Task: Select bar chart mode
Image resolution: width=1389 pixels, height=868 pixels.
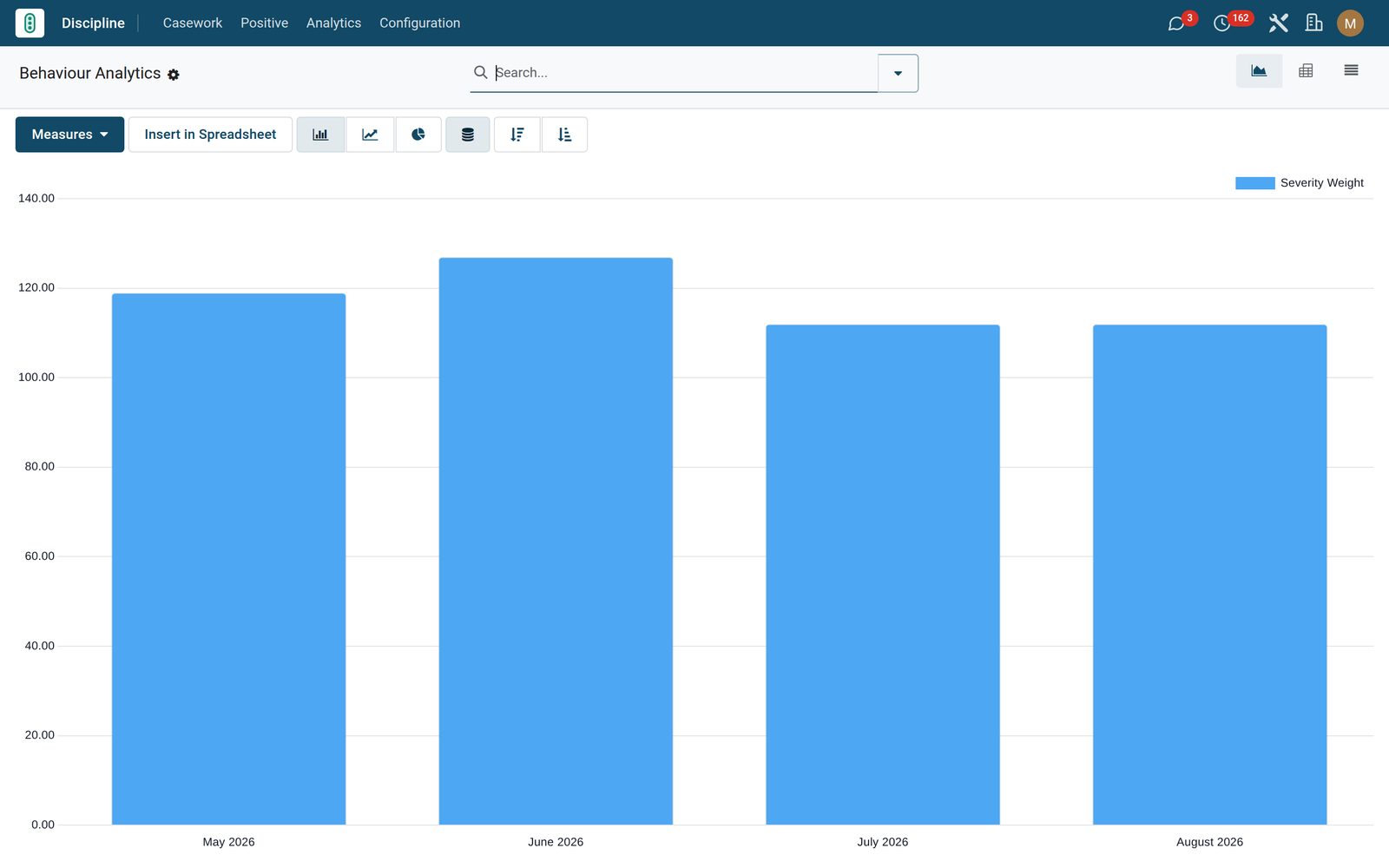Action: click(x=320, y=135)
